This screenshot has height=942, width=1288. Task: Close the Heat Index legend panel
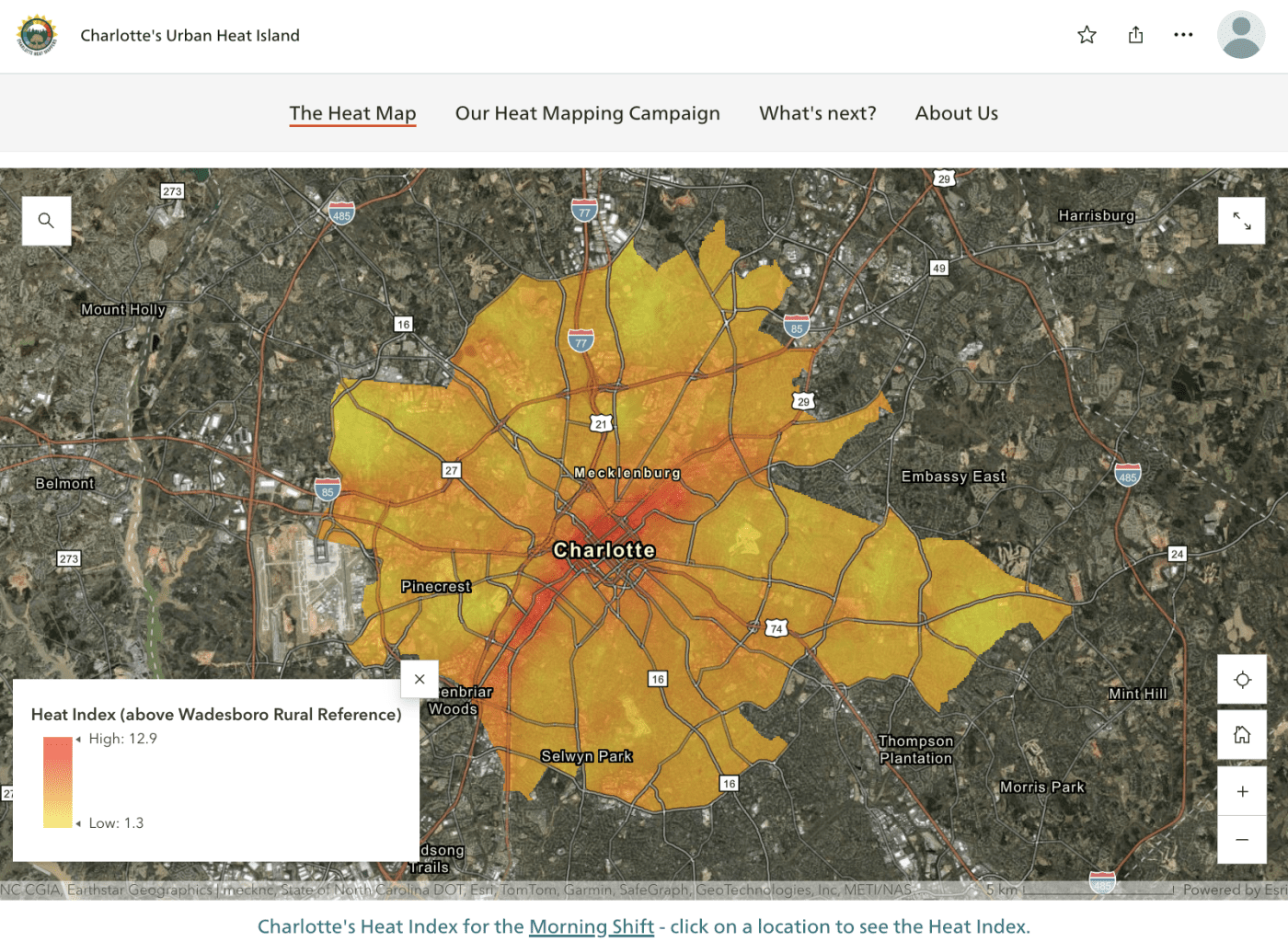click(x=420, y=679)
